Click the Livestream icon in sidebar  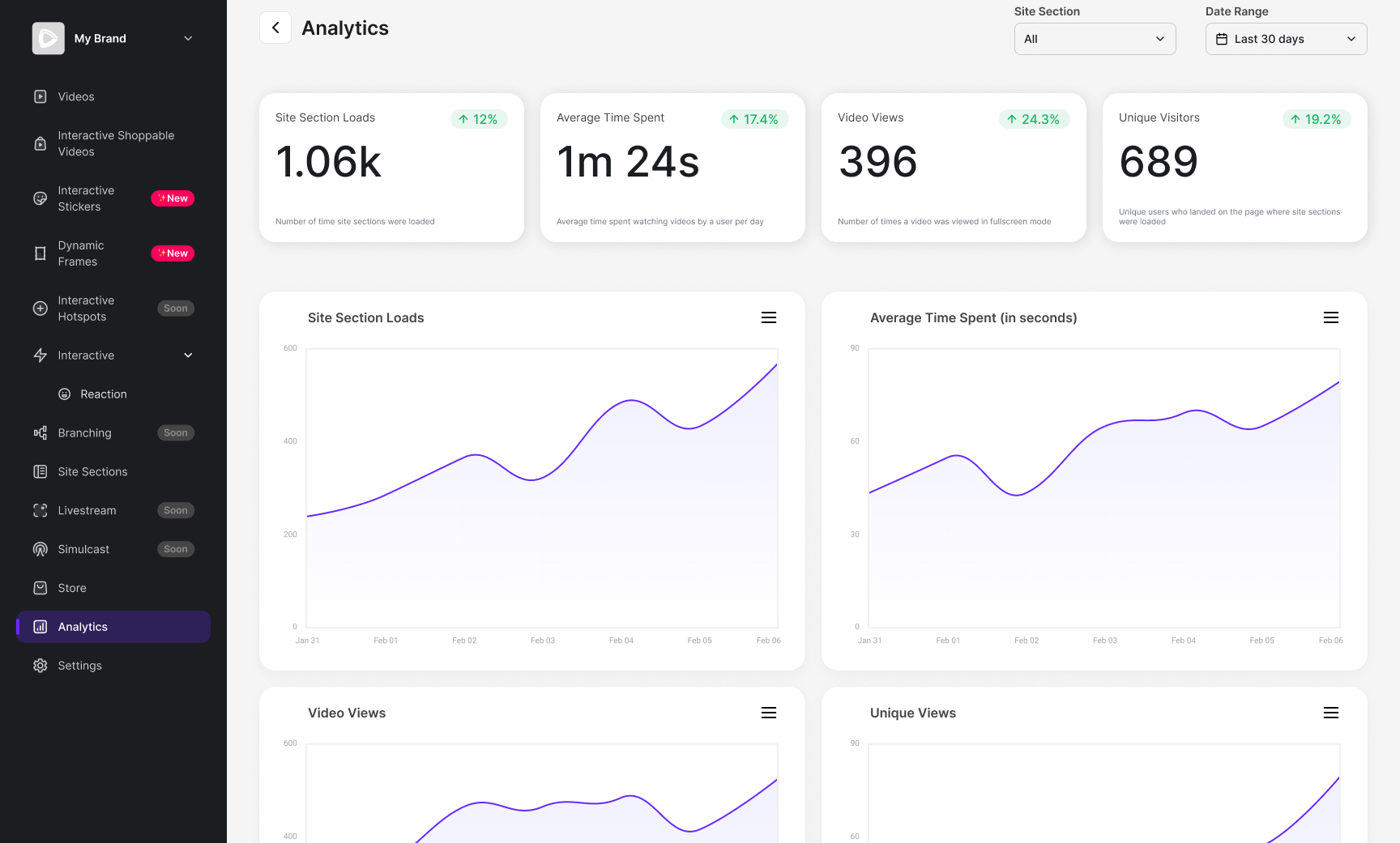41,511
